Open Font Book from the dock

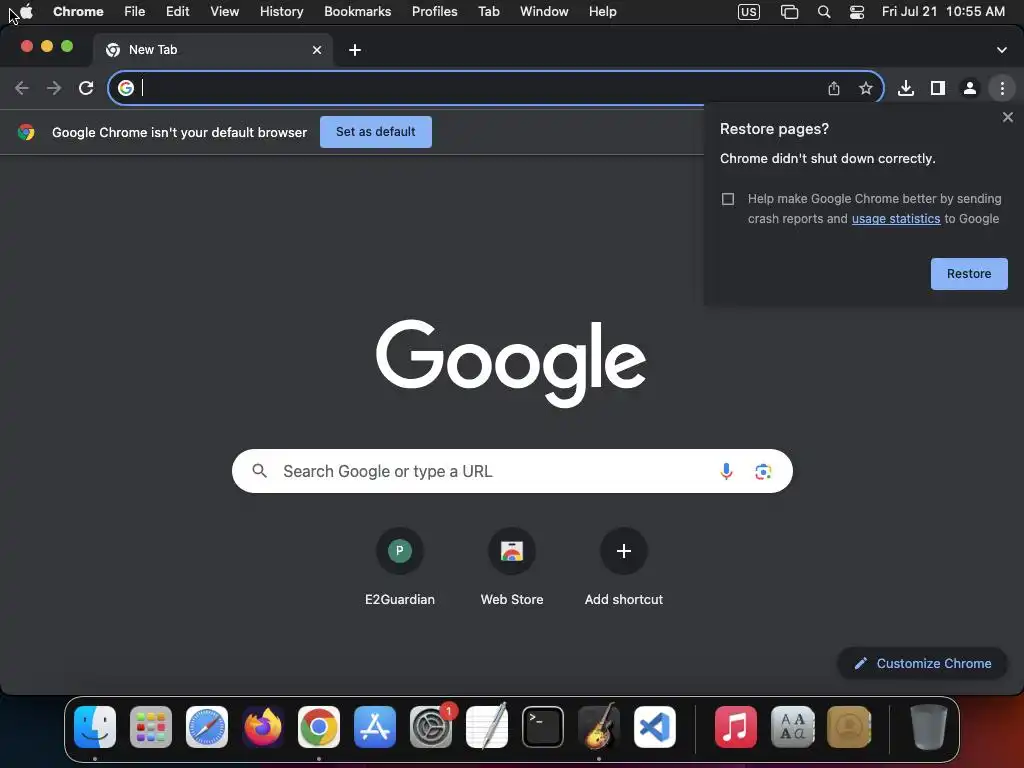792,727
